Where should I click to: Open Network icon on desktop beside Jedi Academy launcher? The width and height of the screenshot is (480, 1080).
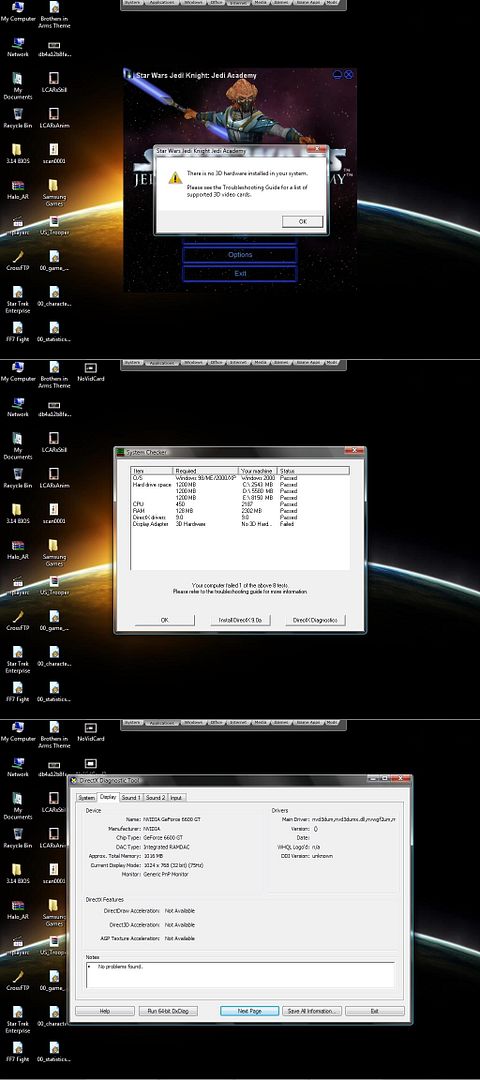click(x=18, y=47)
